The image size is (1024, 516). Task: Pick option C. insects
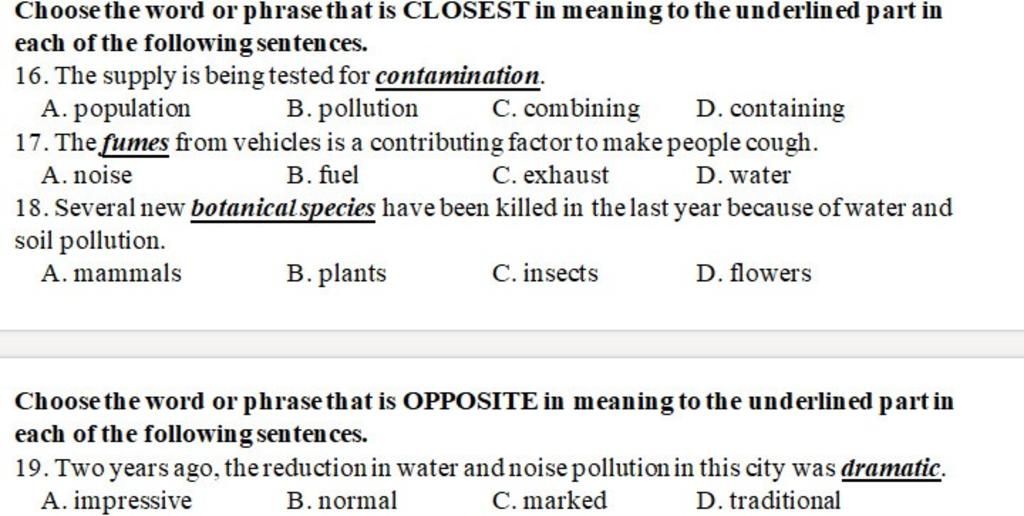point(545,273)
